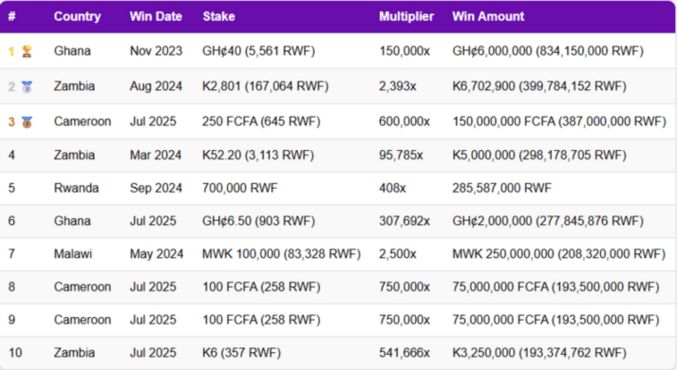Image resolution: width=677 pixels, height=370 pixels.
Task: Click the Win Amount column header
Action: click(488, 16)
